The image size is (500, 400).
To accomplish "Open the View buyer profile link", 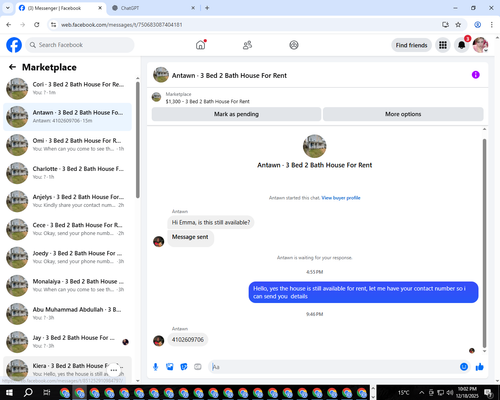I will [x=341, y=198].
